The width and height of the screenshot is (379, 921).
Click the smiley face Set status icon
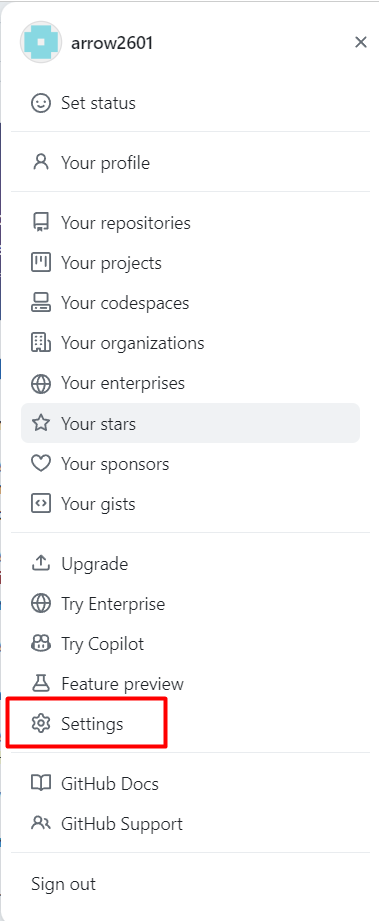(x=41, y=103)
